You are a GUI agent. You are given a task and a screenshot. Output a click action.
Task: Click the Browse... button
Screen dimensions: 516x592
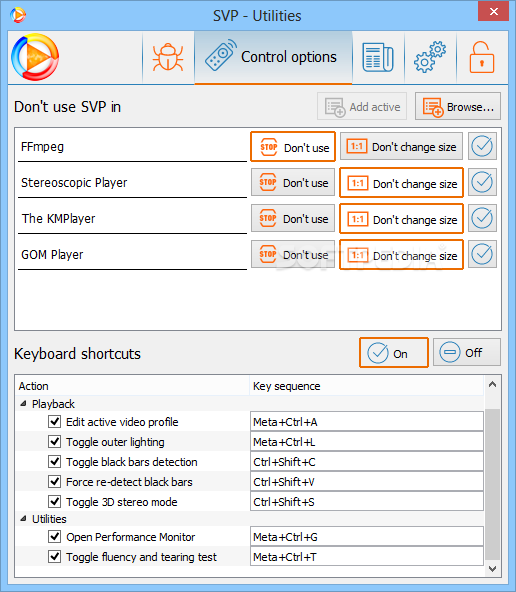click(x=458, y=107)
